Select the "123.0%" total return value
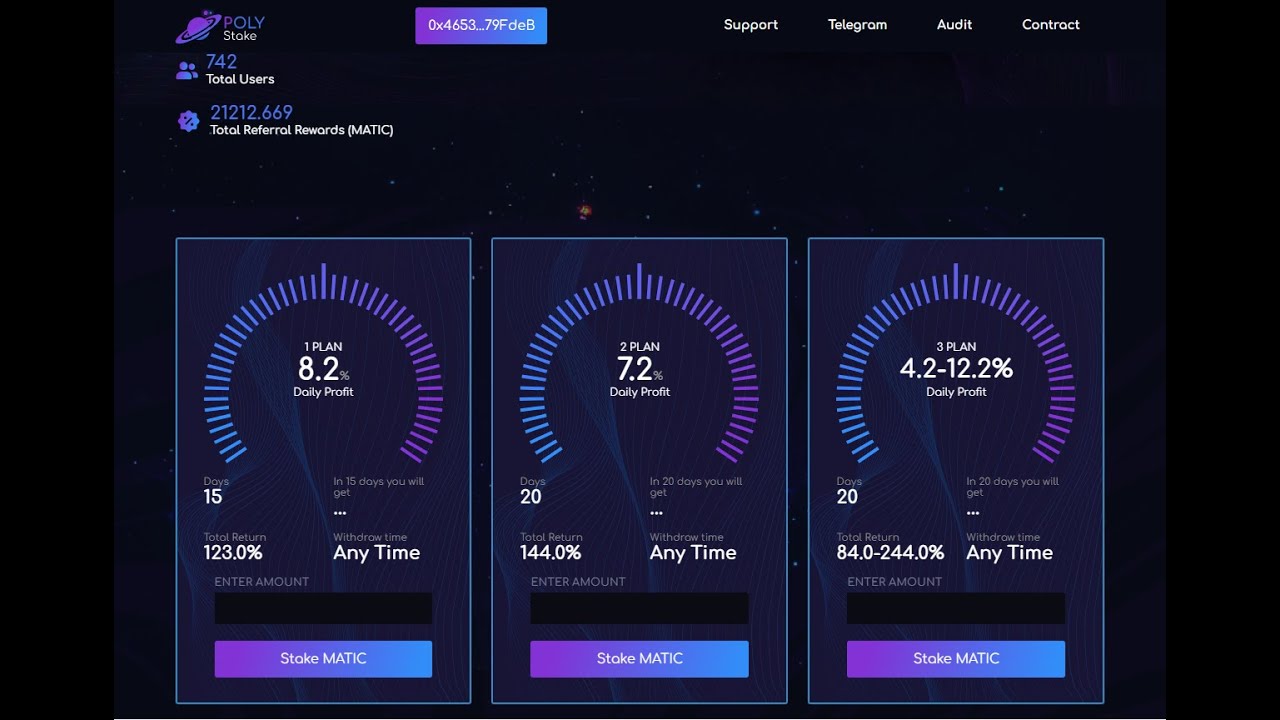This screenshot has height=720, width=1280. tap(233, 552)
